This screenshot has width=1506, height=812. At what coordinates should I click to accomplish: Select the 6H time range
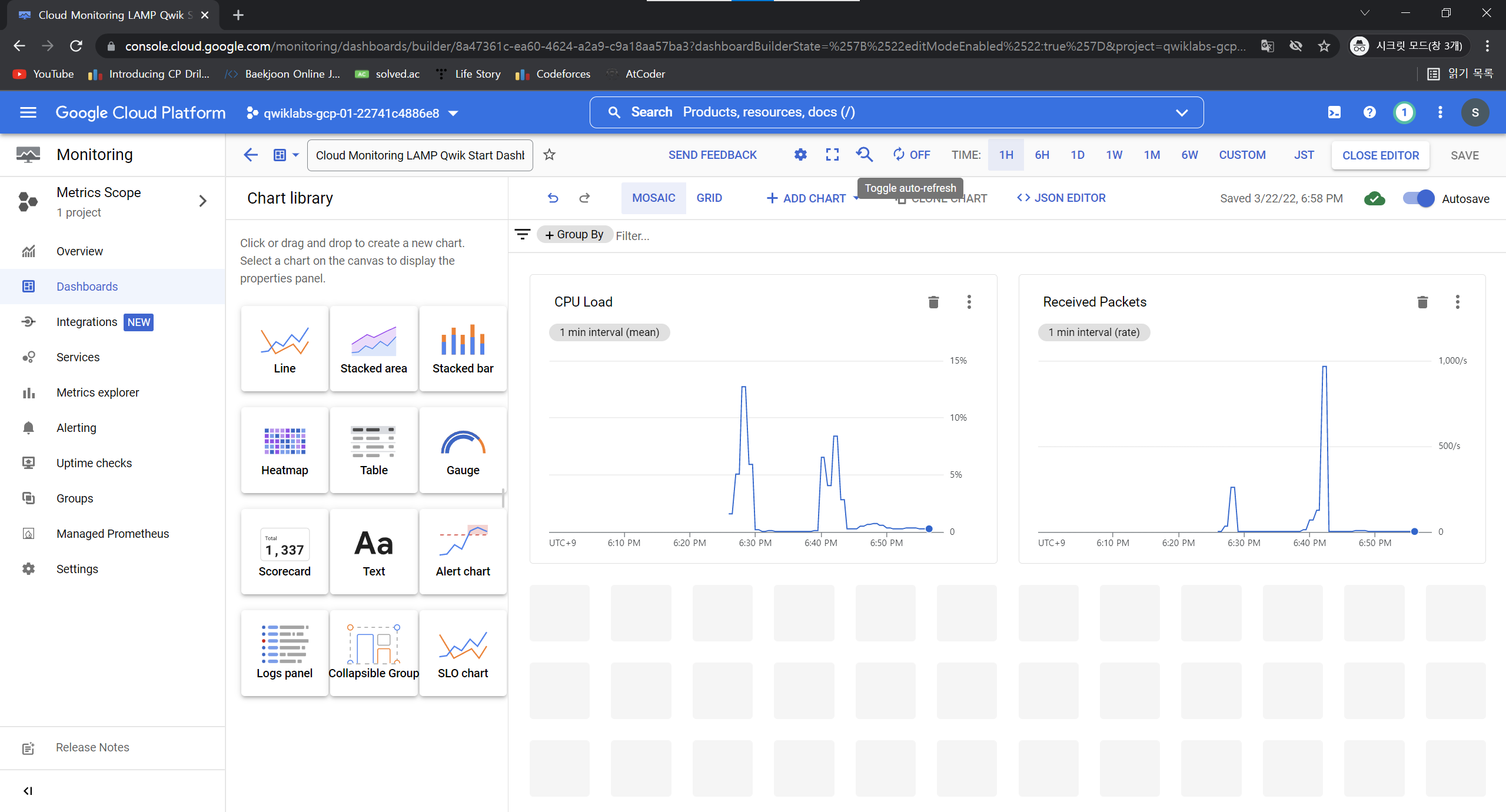[1042, 155]
